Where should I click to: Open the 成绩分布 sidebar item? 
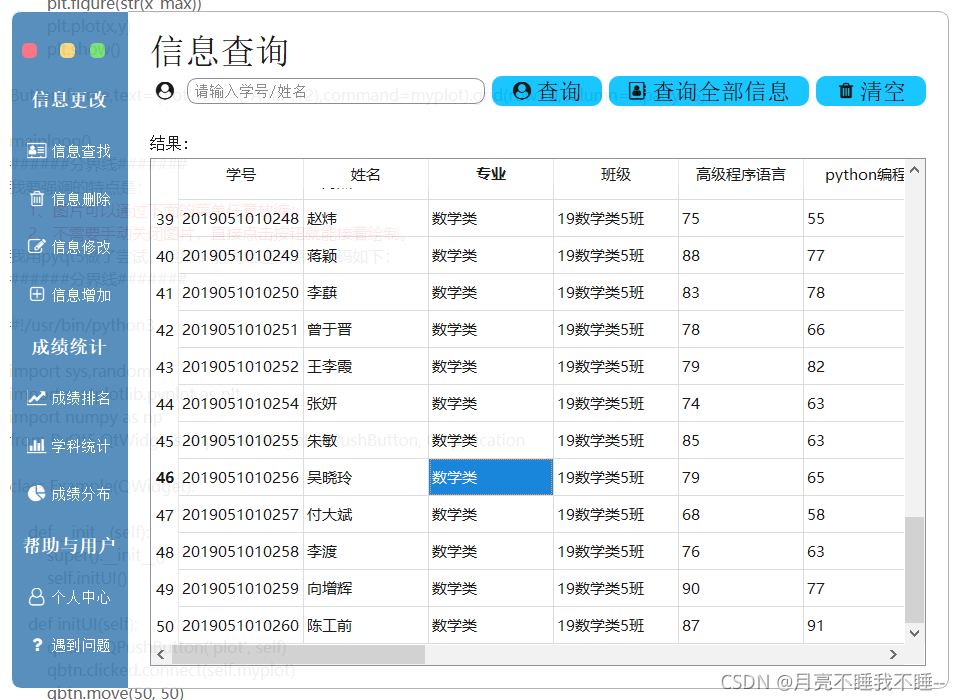[69, 494]
